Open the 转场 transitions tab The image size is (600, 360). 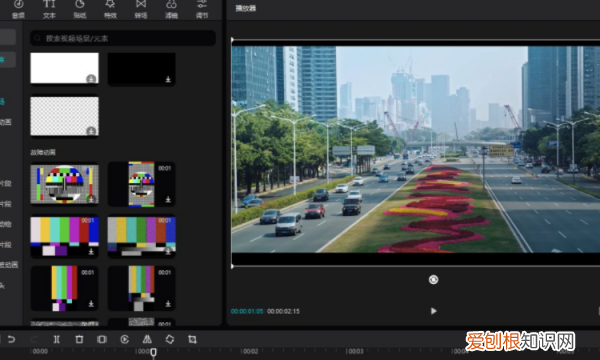point(141,9)
